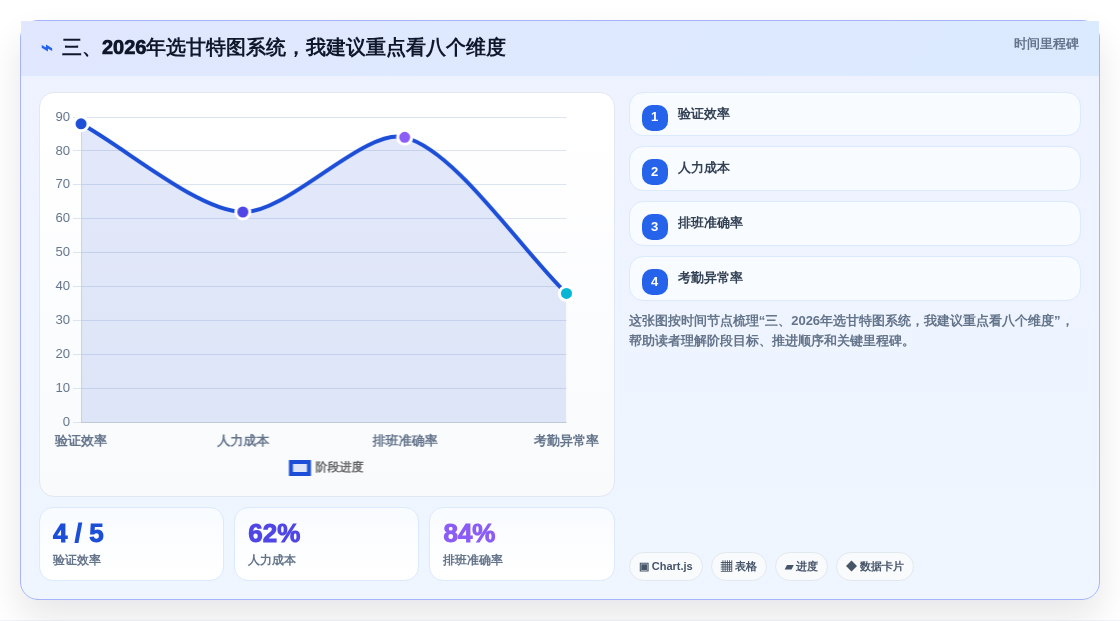Select the 验证效率 list row
The height and width of the screenshot is (621, 1120).
click(x=854, y=114)
